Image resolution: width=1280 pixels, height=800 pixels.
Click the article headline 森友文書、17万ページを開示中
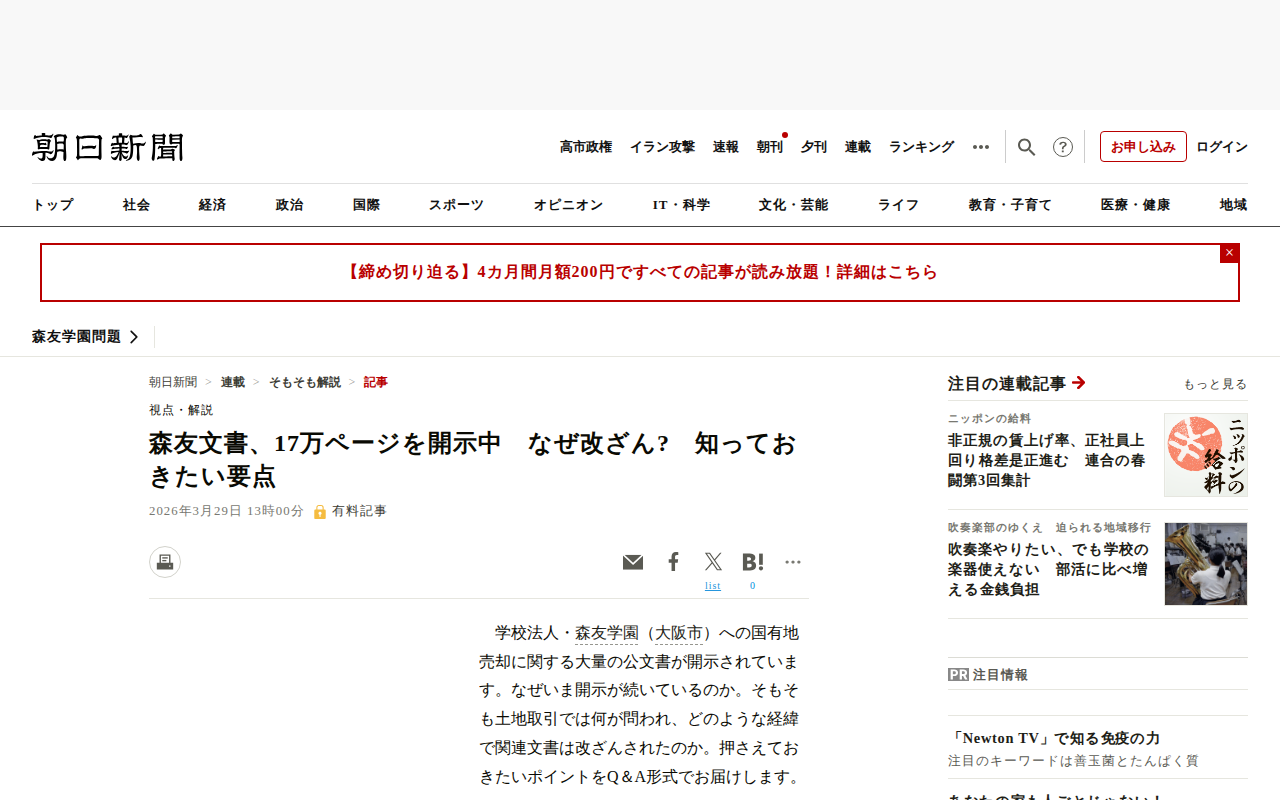click(x=473, y=460)
